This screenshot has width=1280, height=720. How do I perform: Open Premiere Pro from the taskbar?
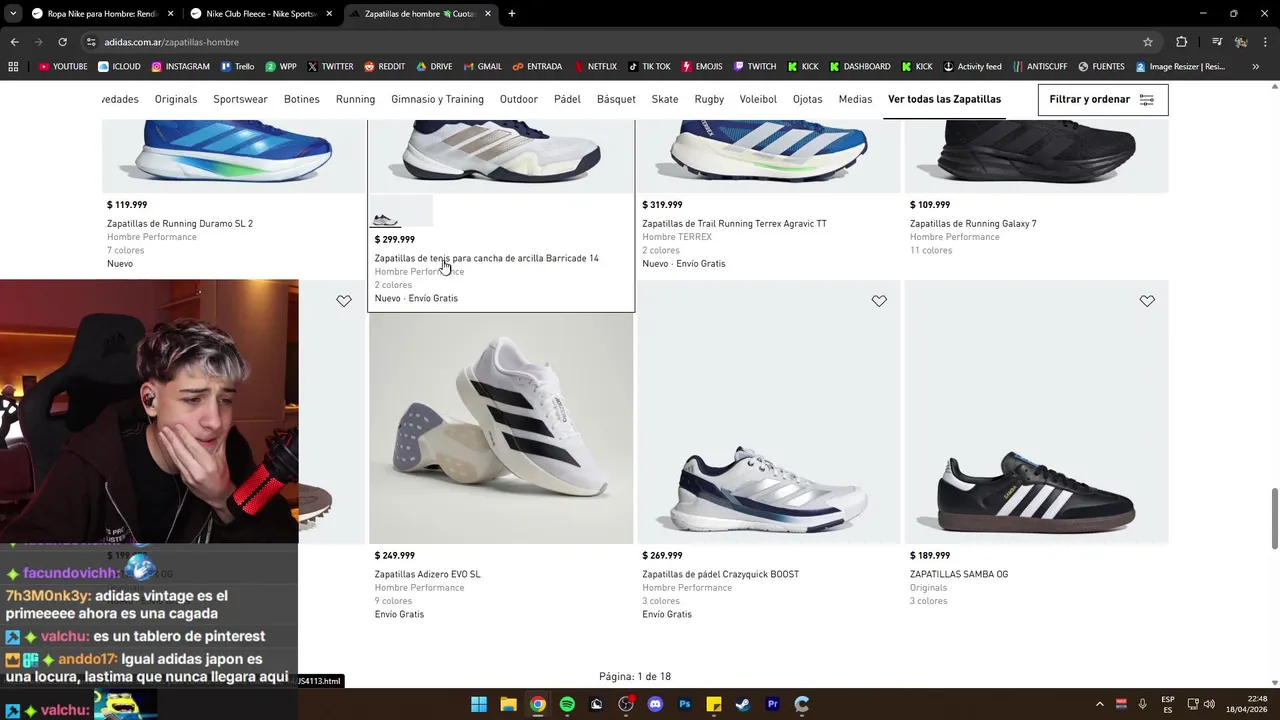pos(772,704)
